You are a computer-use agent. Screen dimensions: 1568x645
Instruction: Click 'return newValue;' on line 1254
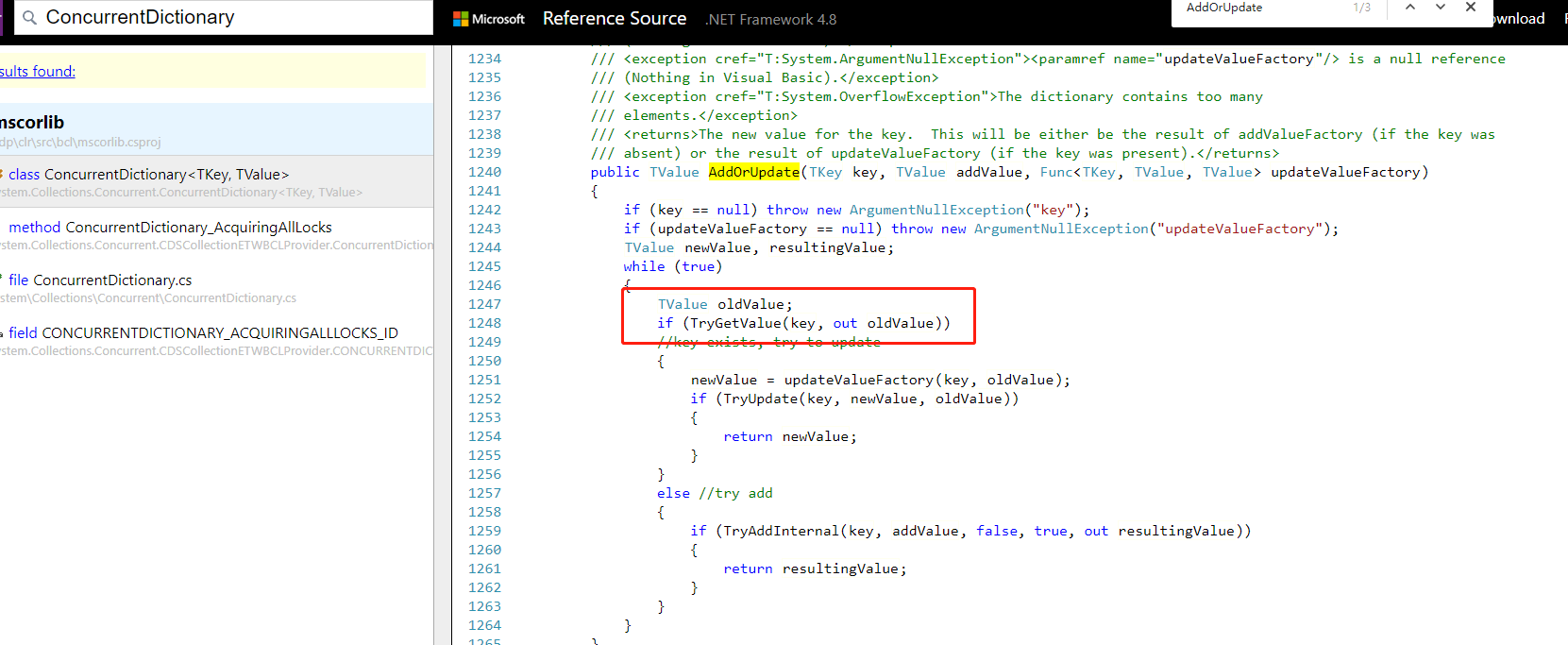point(790,436)
